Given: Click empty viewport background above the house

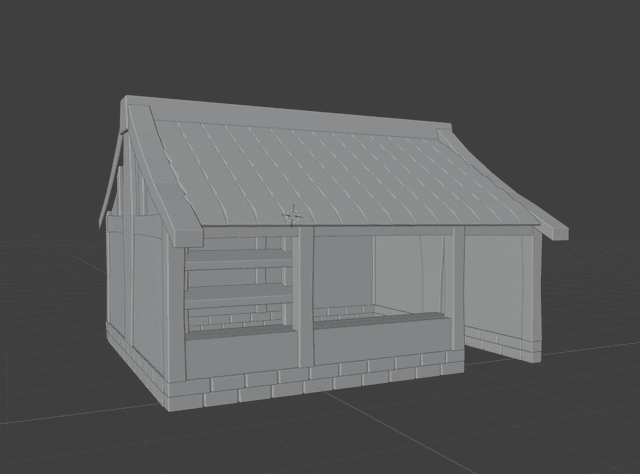Looking at the screenshot, I should (x=320, y=50).
